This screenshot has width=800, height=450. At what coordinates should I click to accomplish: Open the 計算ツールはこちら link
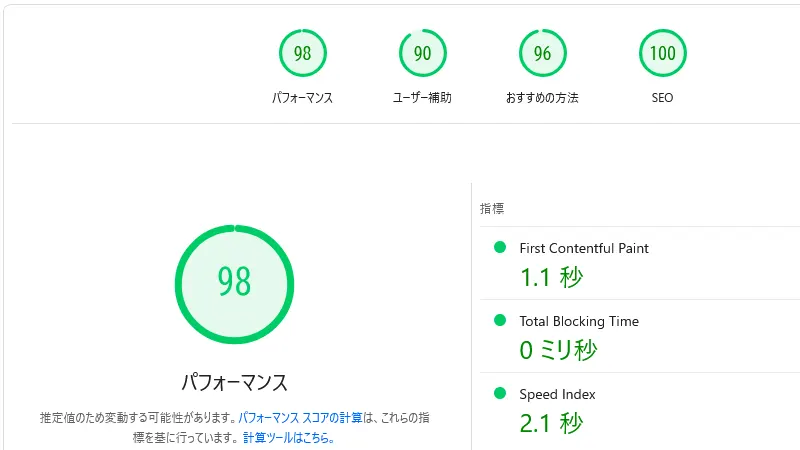click(x=288, y=437)
